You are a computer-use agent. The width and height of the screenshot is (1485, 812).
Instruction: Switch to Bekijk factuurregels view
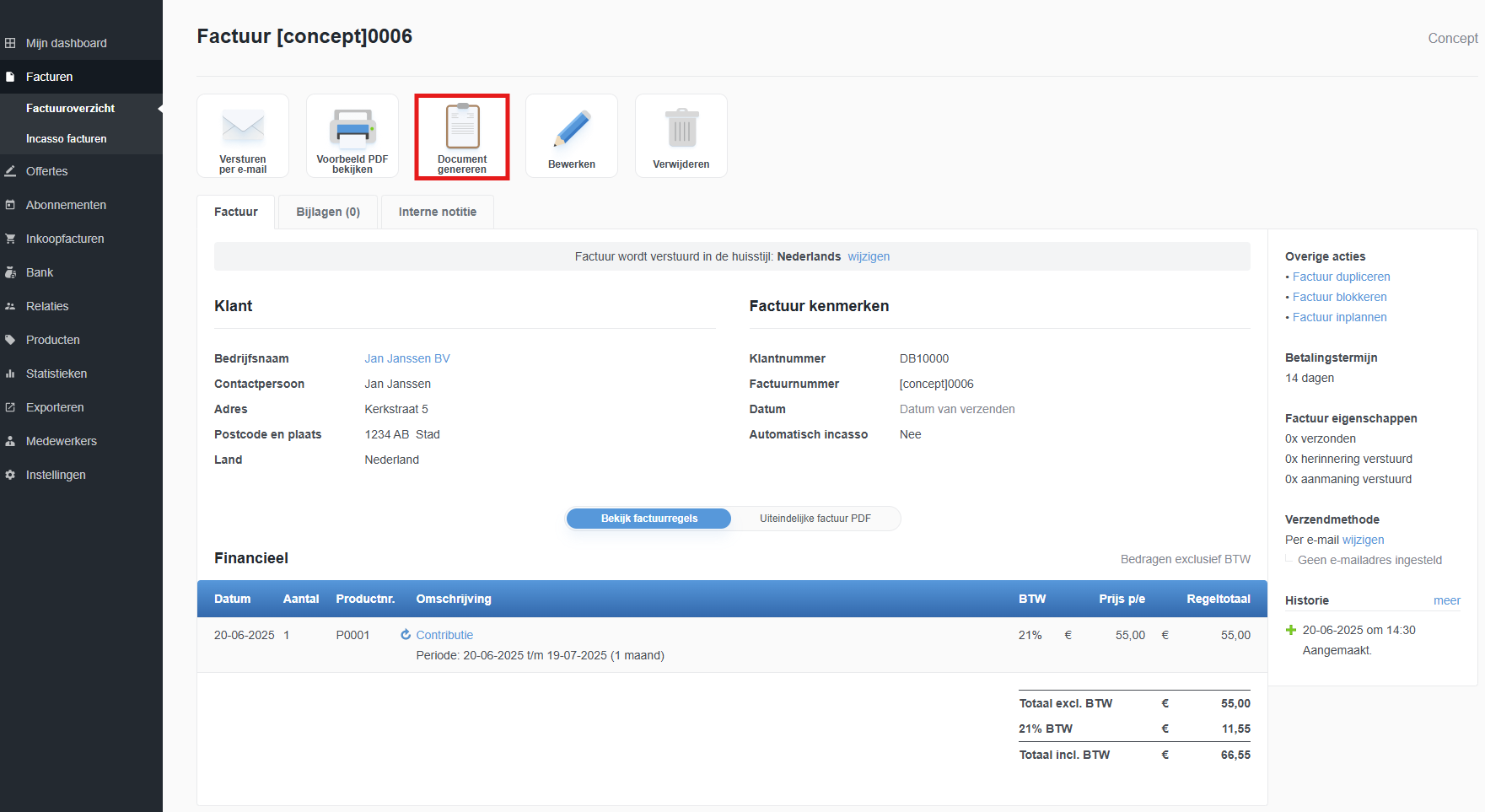(648, 519)
